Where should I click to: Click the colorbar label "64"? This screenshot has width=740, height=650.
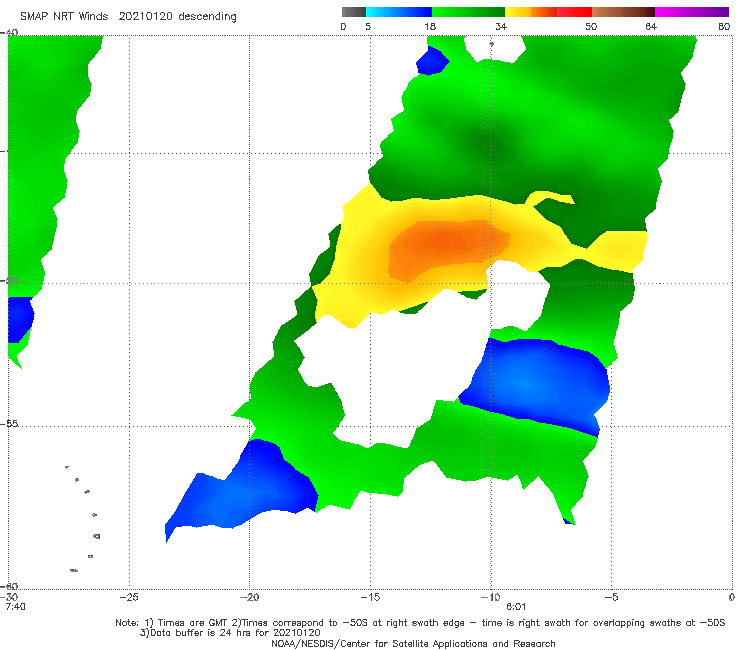(x=651, y=26)
